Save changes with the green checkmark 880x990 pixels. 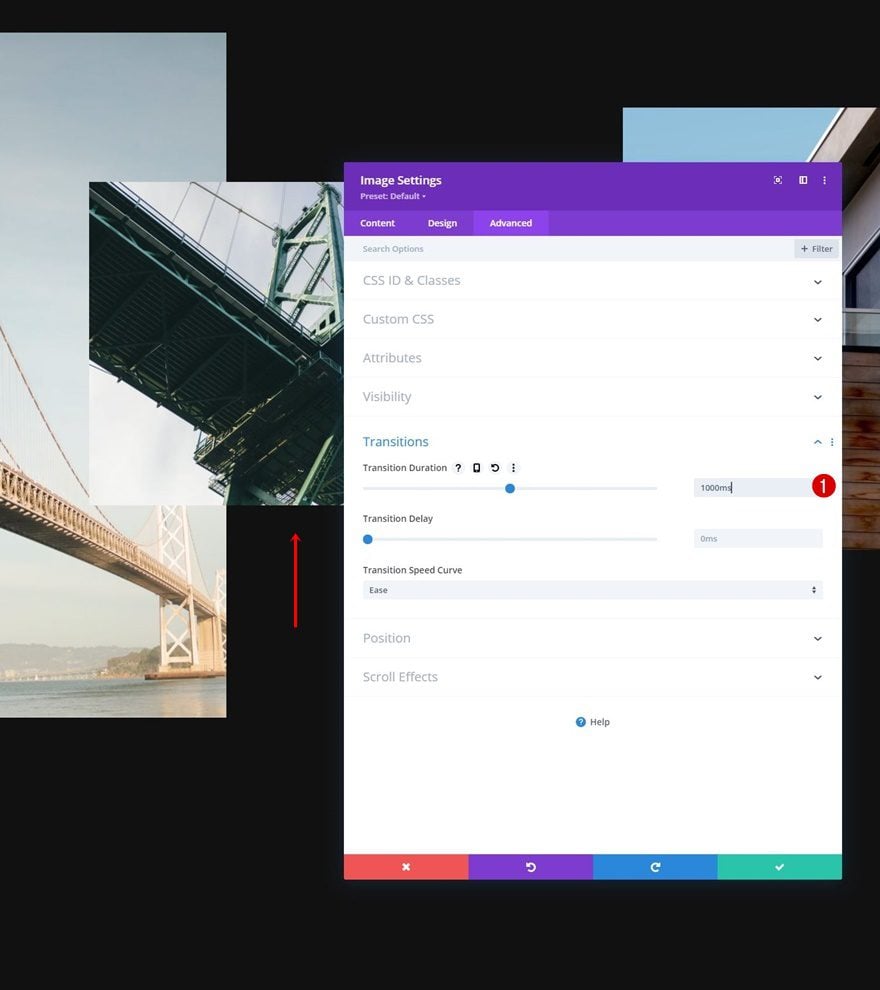click(x=779, y=867)
